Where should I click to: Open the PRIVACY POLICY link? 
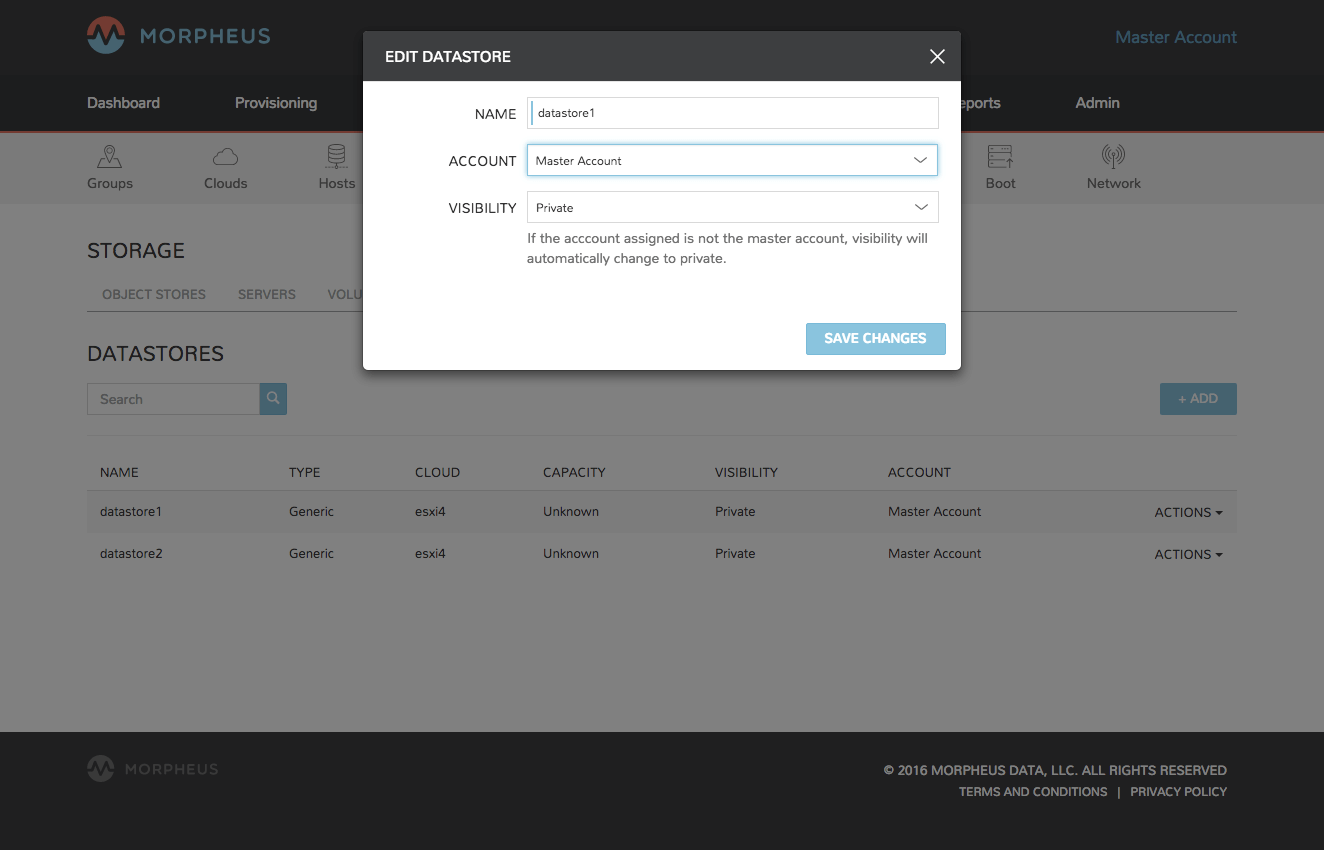pyautogui.click(x=1178, y=791)
